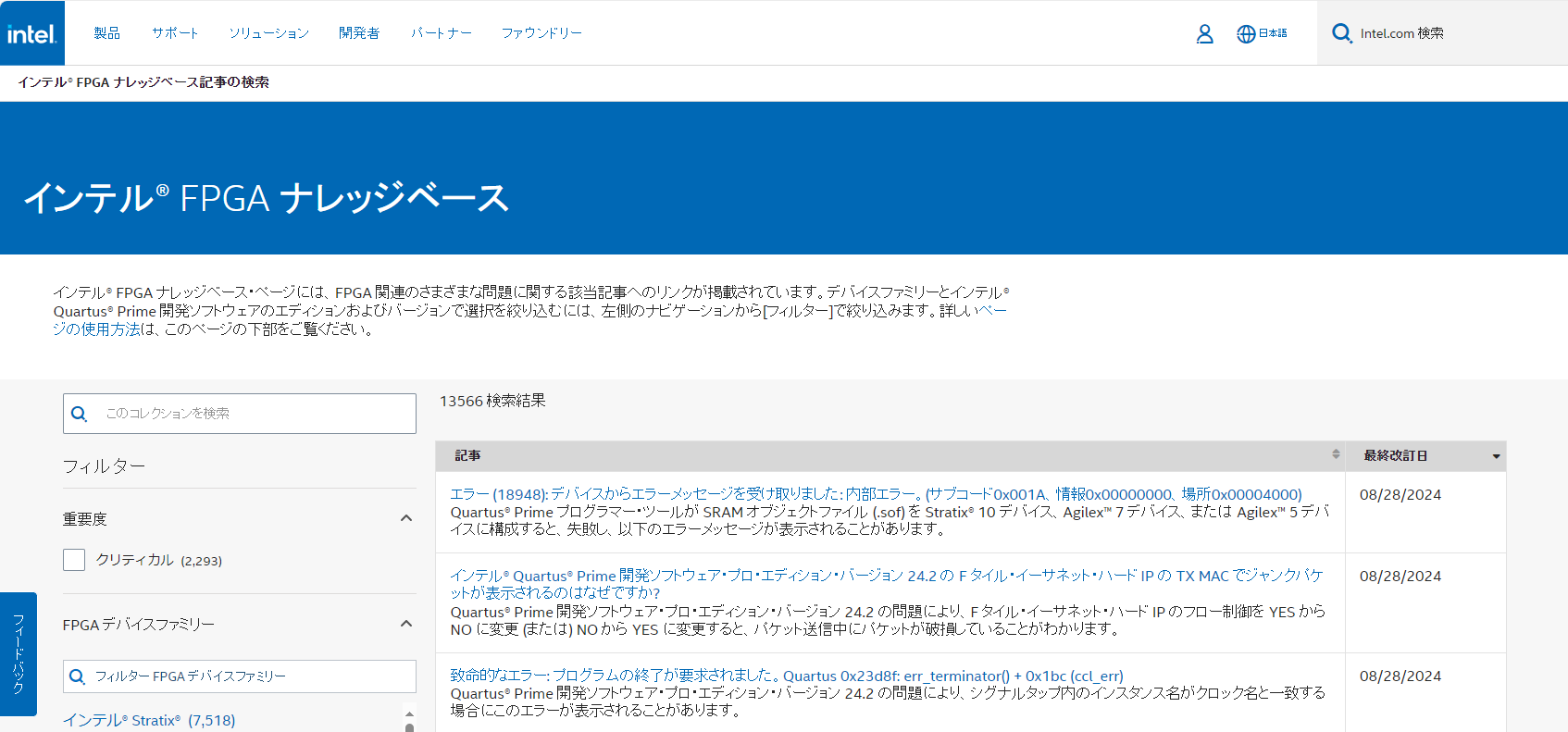This screenshot has width=1568, height=732.
Task: Toggle the クリティカル checkbox
Action: pos(74,560)
